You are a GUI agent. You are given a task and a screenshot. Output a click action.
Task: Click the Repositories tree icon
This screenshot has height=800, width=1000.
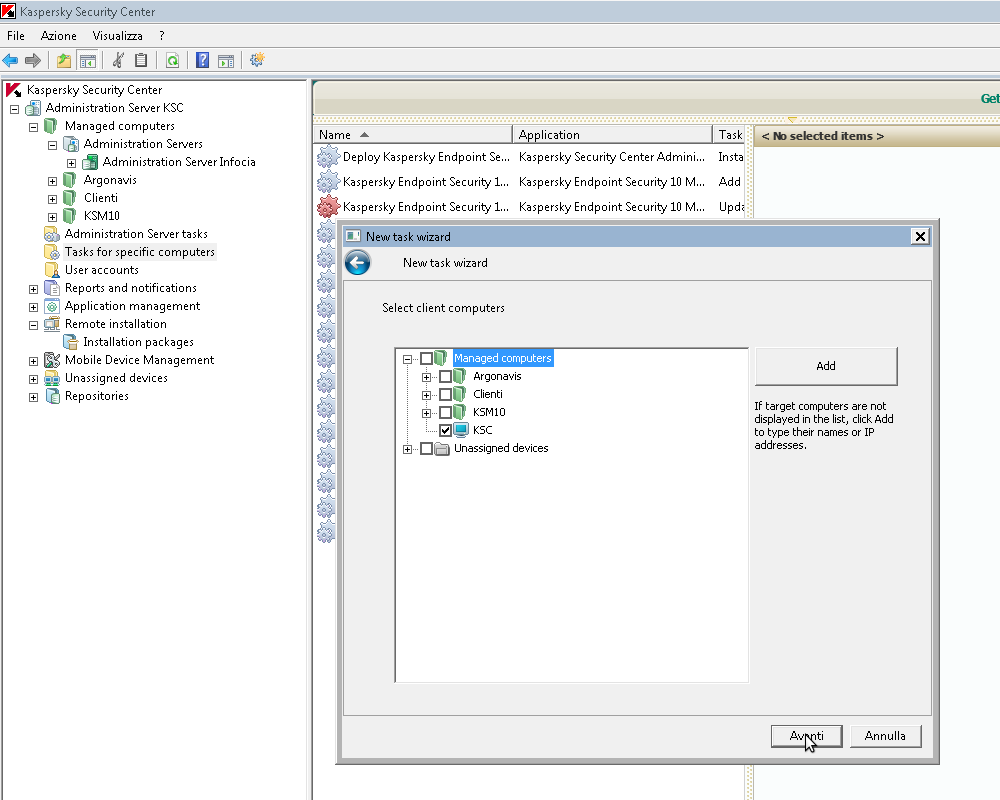(x=52, y=396)
